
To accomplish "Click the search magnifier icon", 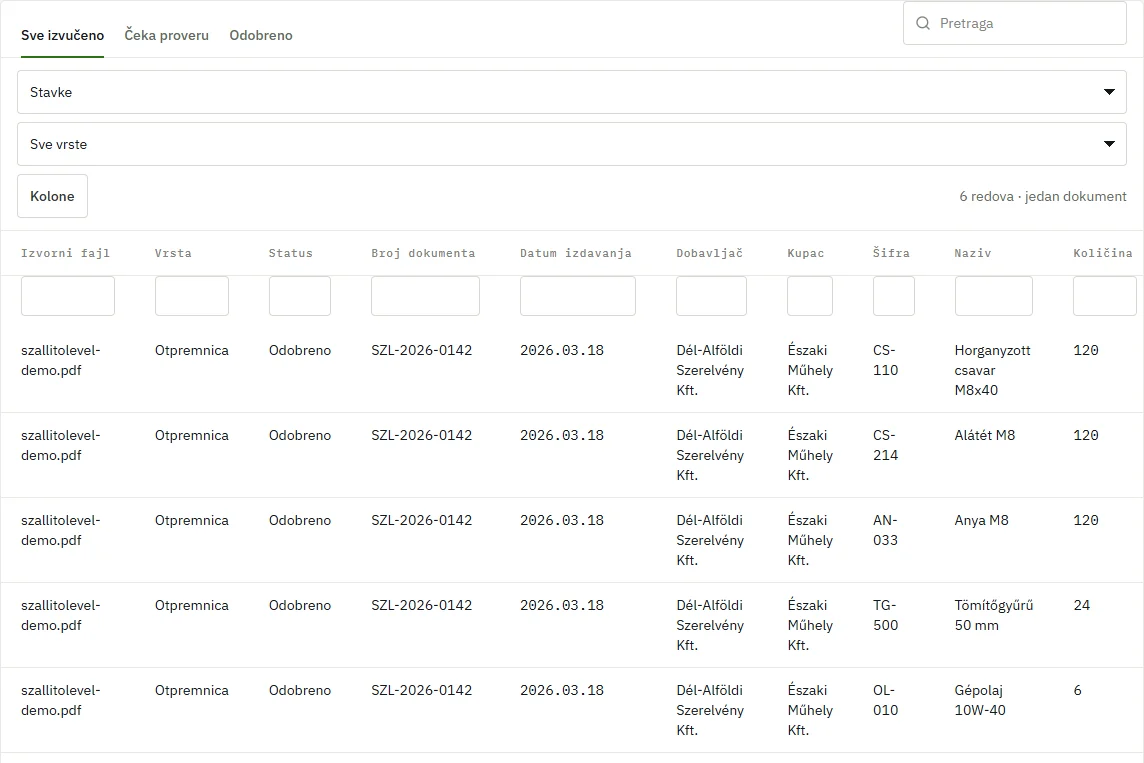I will [923, 23].
